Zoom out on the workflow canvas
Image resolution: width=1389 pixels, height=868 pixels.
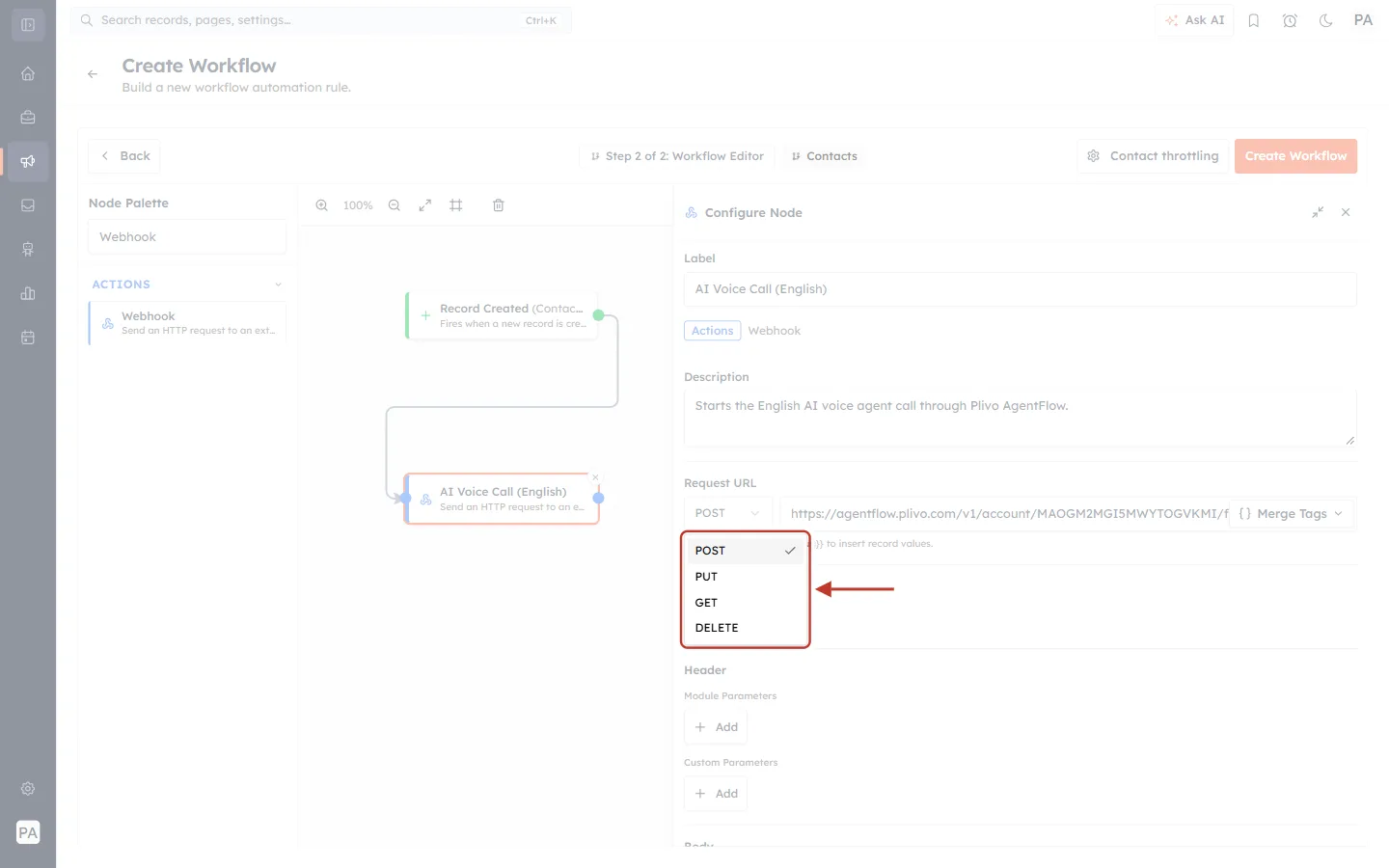tap(395, 205)
